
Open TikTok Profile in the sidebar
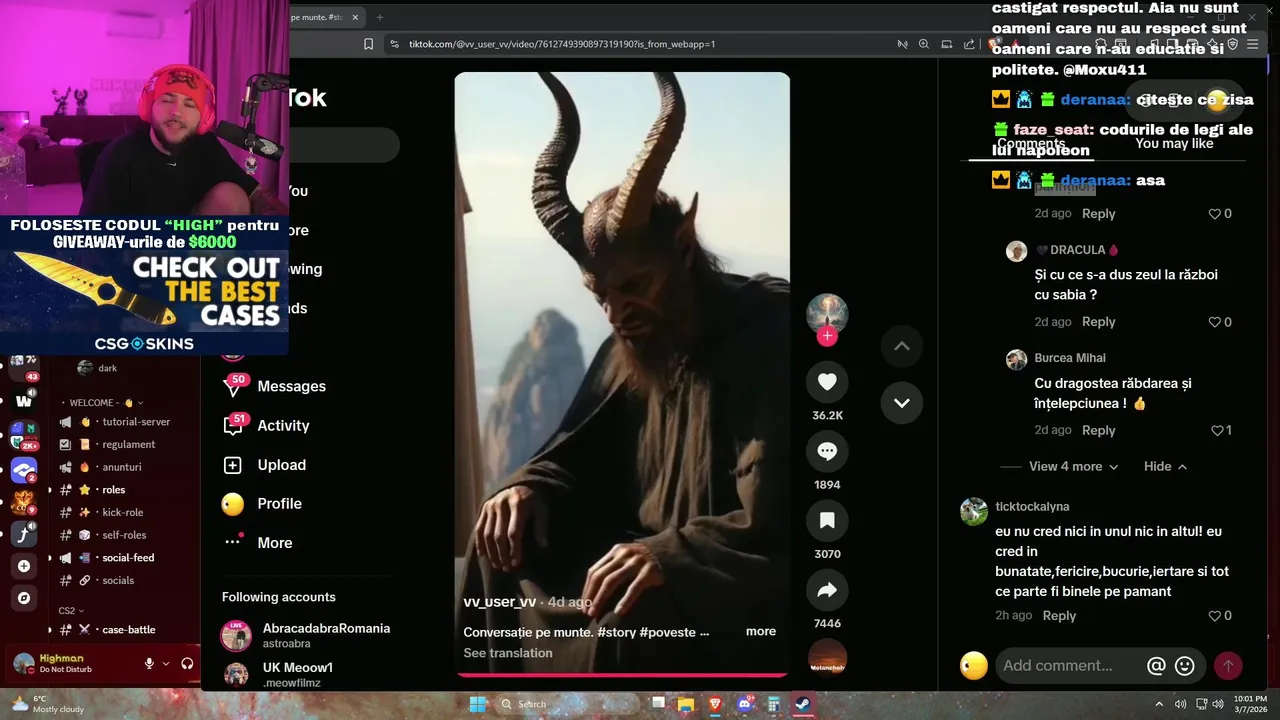pos(262,504)
